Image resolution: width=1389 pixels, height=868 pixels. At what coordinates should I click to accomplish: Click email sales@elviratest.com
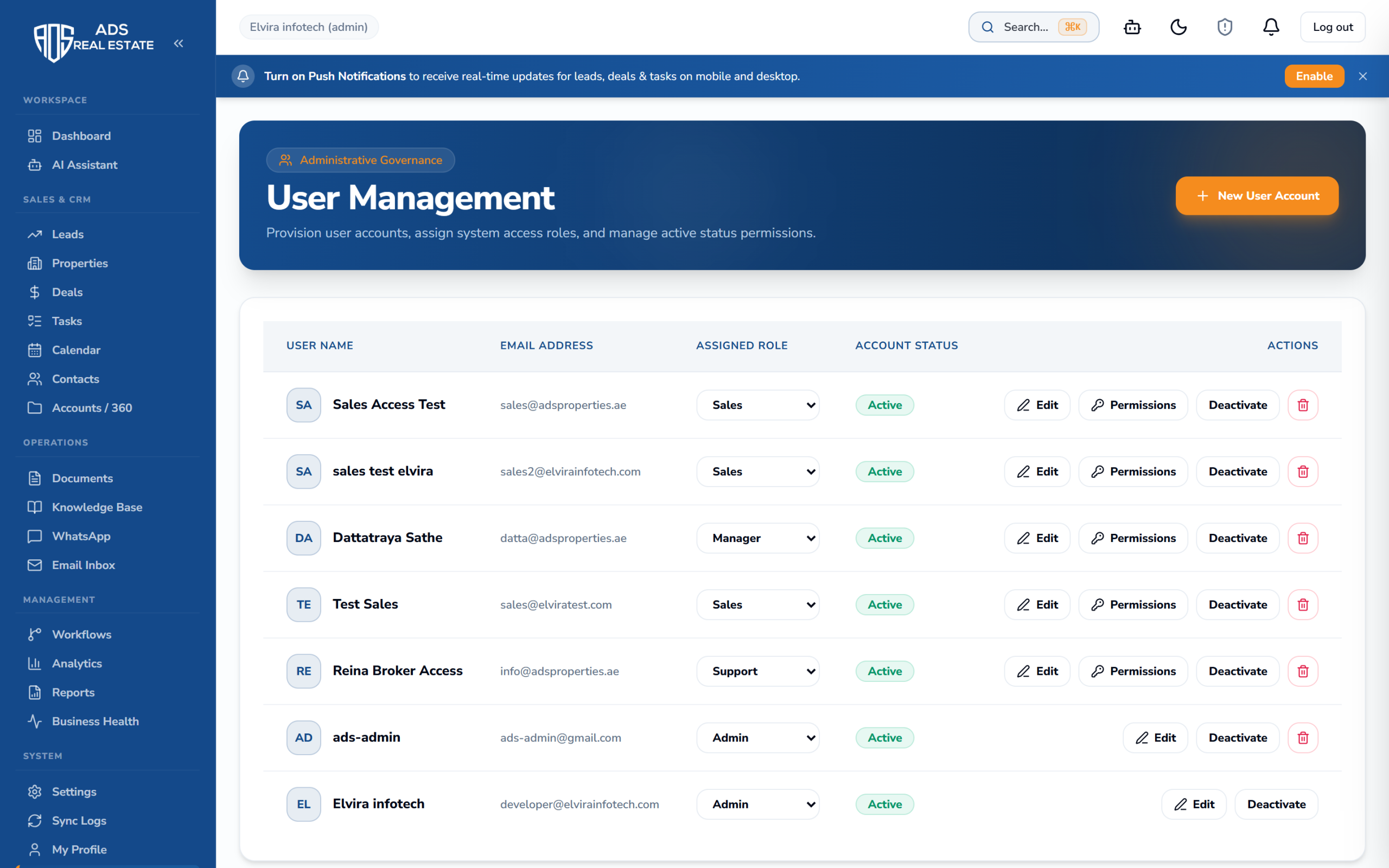[556, 604]
